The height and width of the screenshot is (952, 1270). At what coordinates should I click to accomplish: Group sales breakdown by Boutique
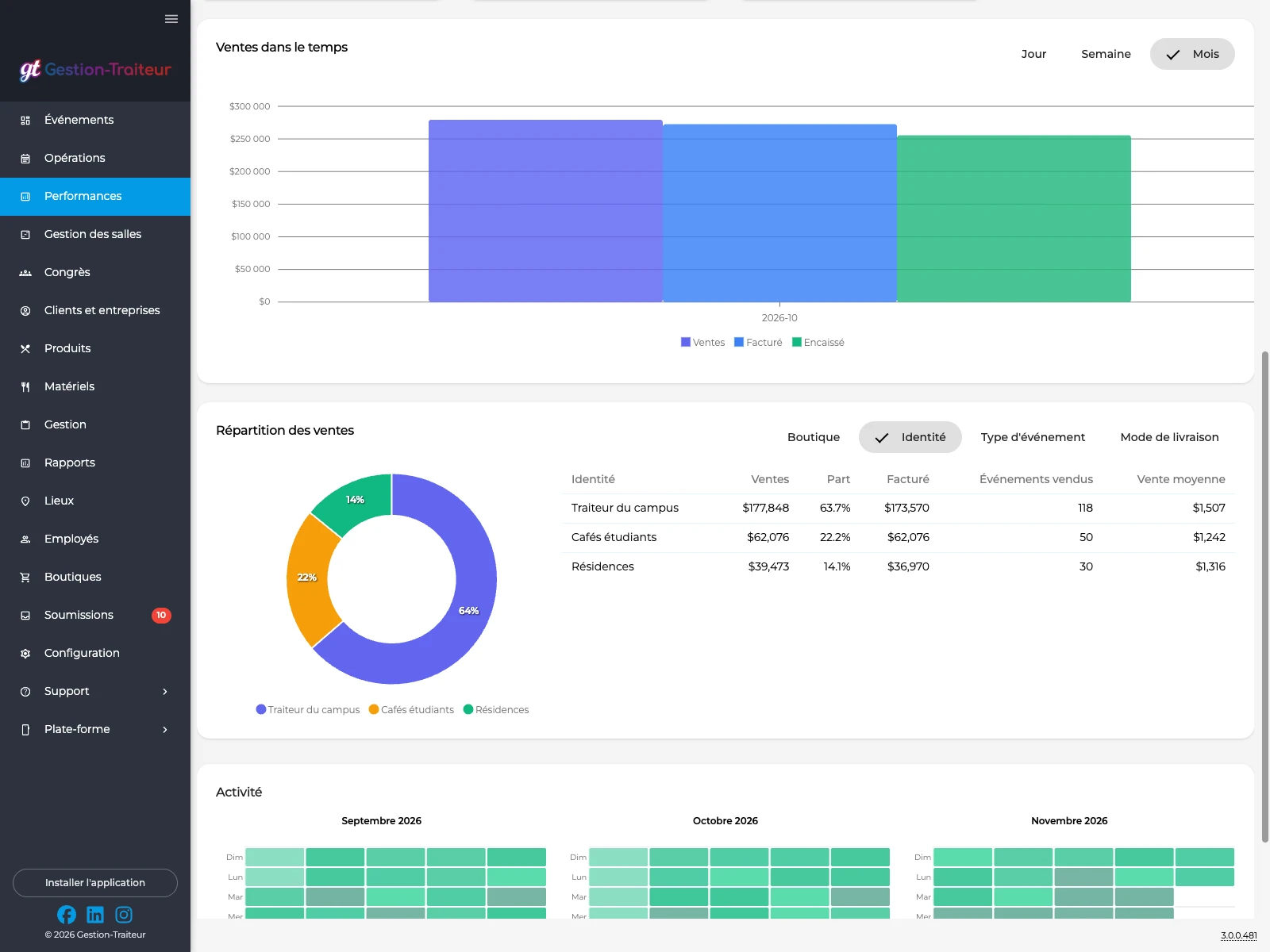coord(814,437)
